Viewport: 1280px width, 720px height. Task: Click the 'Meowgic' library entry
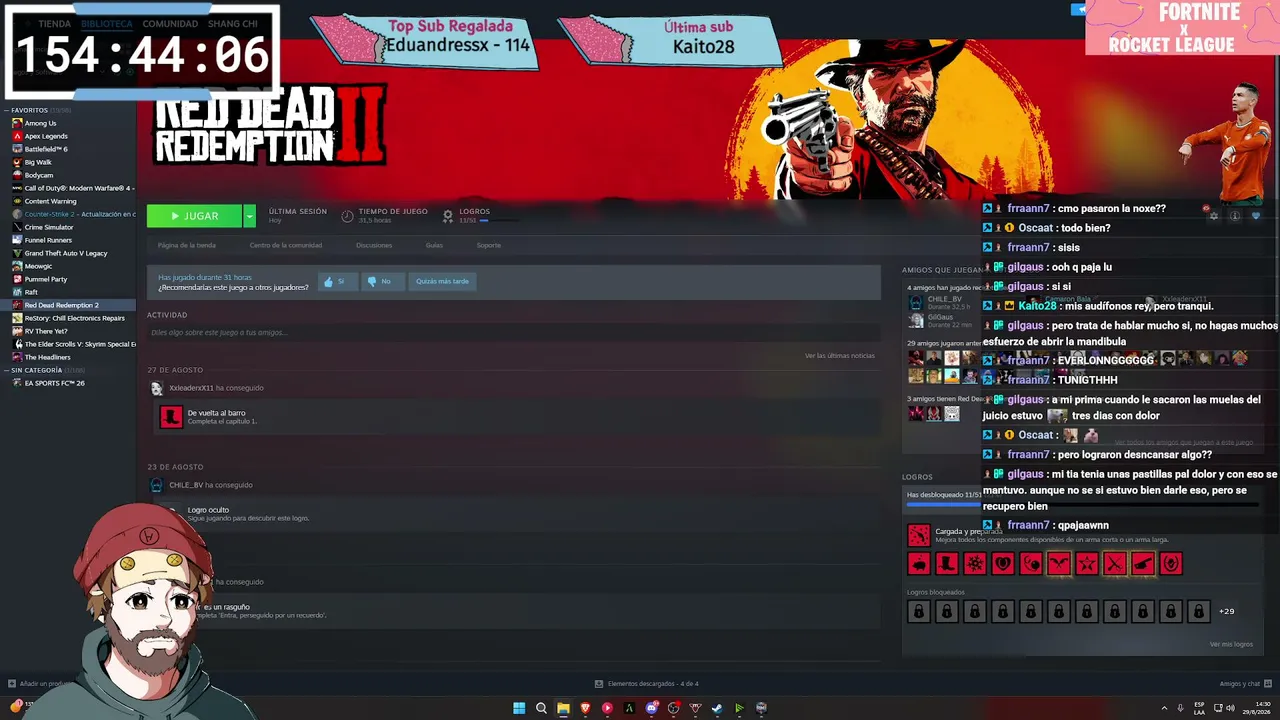(x=68, y=266)
